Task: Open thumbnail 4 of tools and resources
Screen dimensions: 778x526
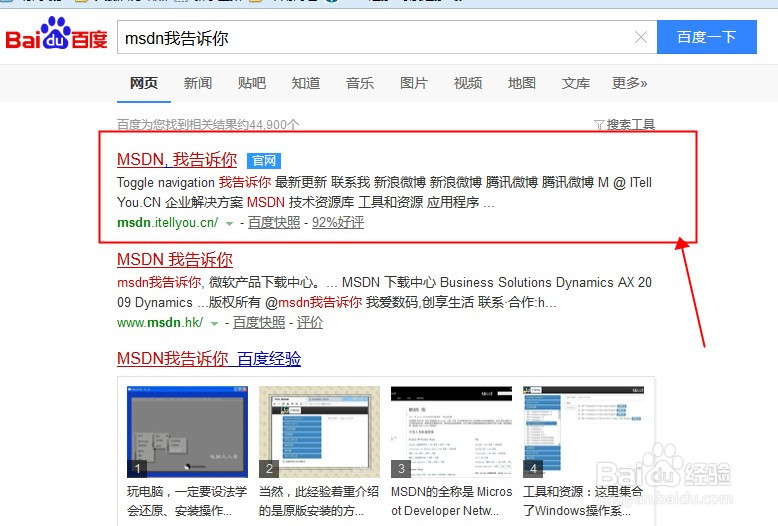Action: coord(584,432)
